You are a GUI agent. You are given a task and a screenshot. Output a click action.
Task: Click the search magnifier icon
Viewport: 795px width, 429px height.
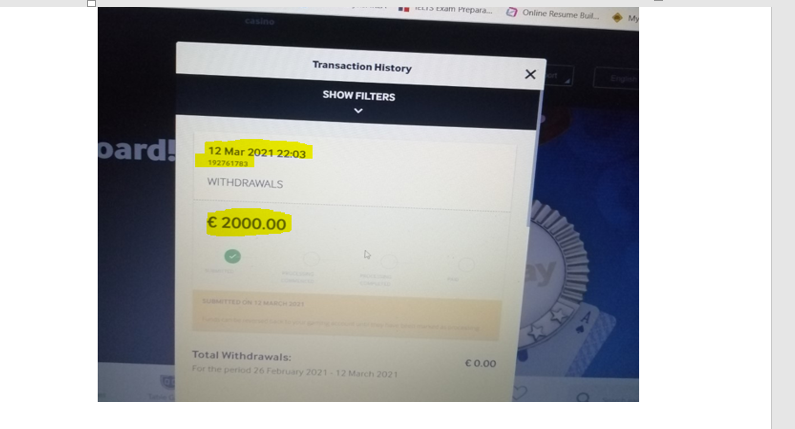click(x=583, y=397)
